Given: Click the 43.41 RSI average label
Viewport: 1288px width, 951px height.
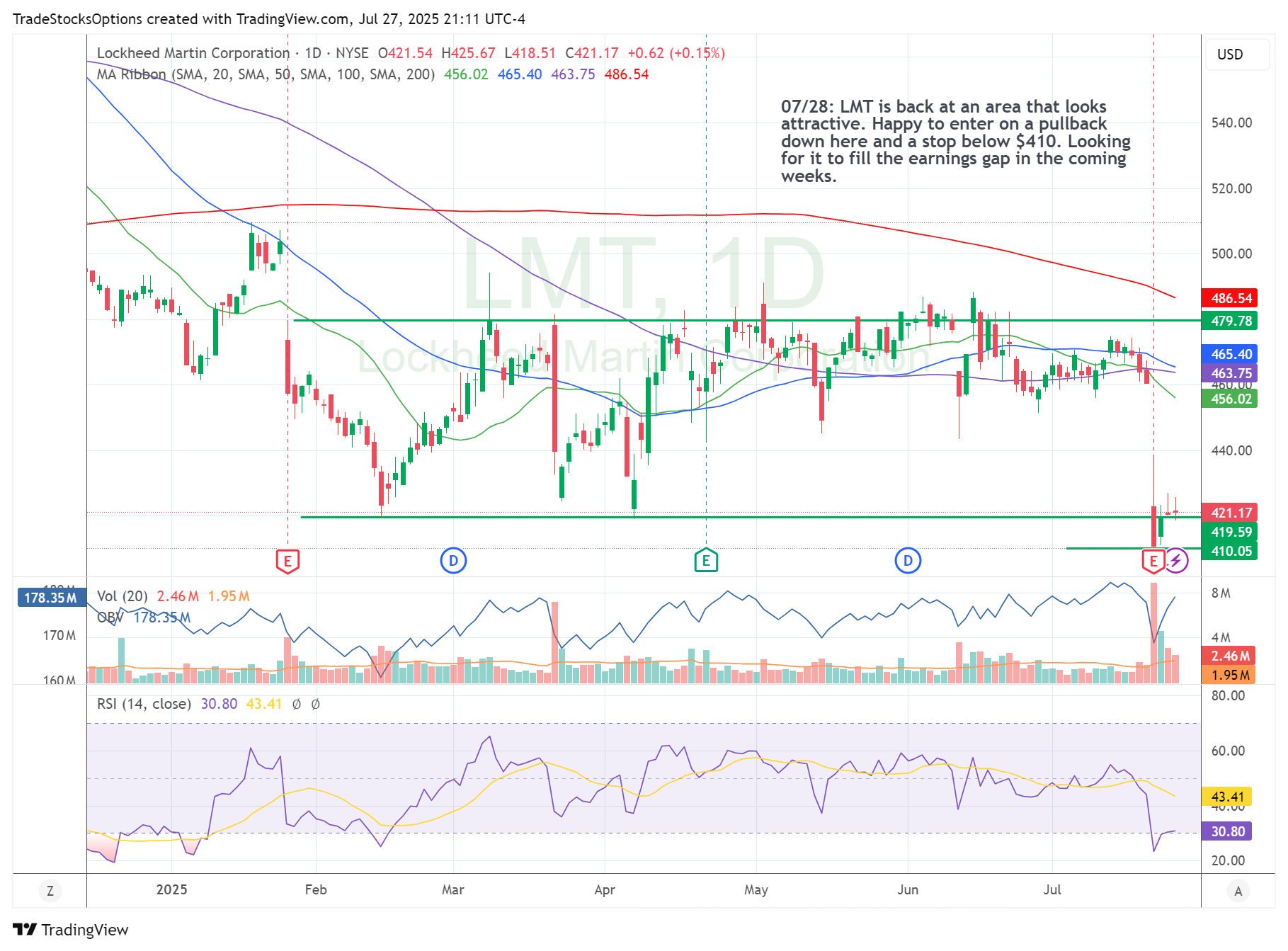Looking at the screenshot, I should coord(1227,797).
